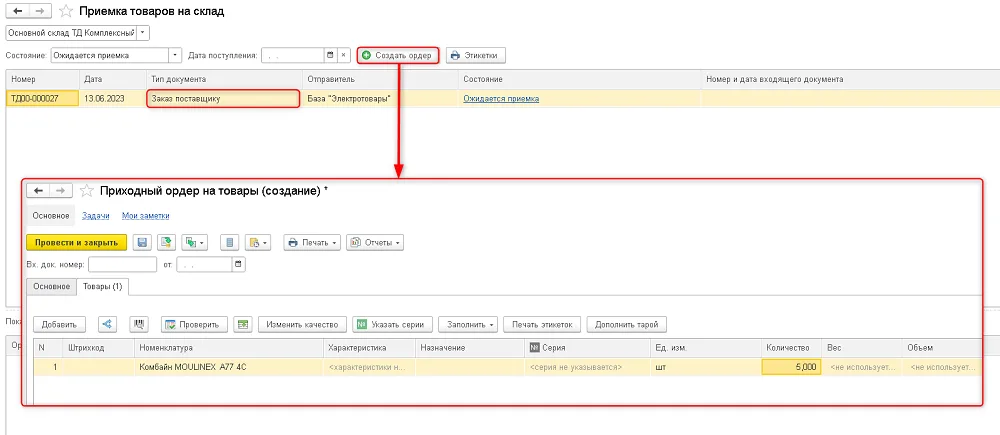Screen dimensions: 1000x435
Task: Click the split row icon button
Action: 108,325
